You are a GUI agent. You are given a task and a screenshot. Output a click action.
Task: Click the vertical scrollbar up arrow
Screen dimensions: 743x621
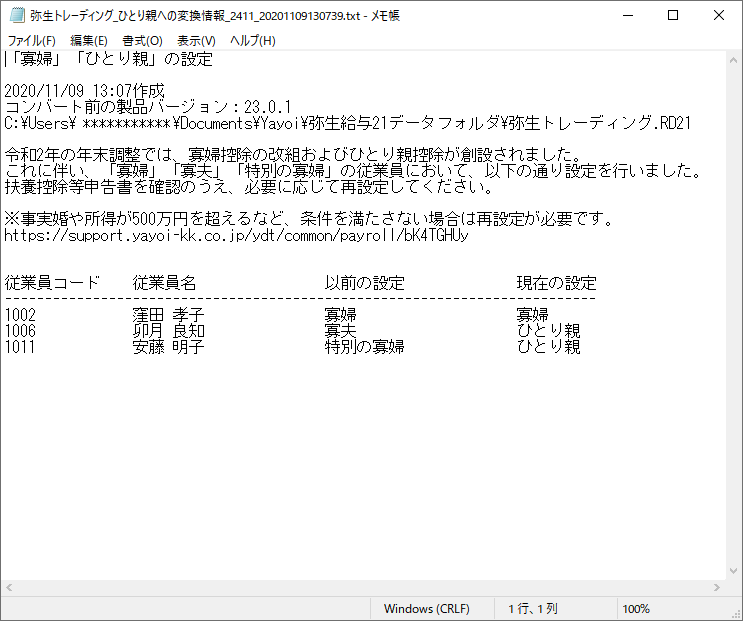[x=733, y=61]
